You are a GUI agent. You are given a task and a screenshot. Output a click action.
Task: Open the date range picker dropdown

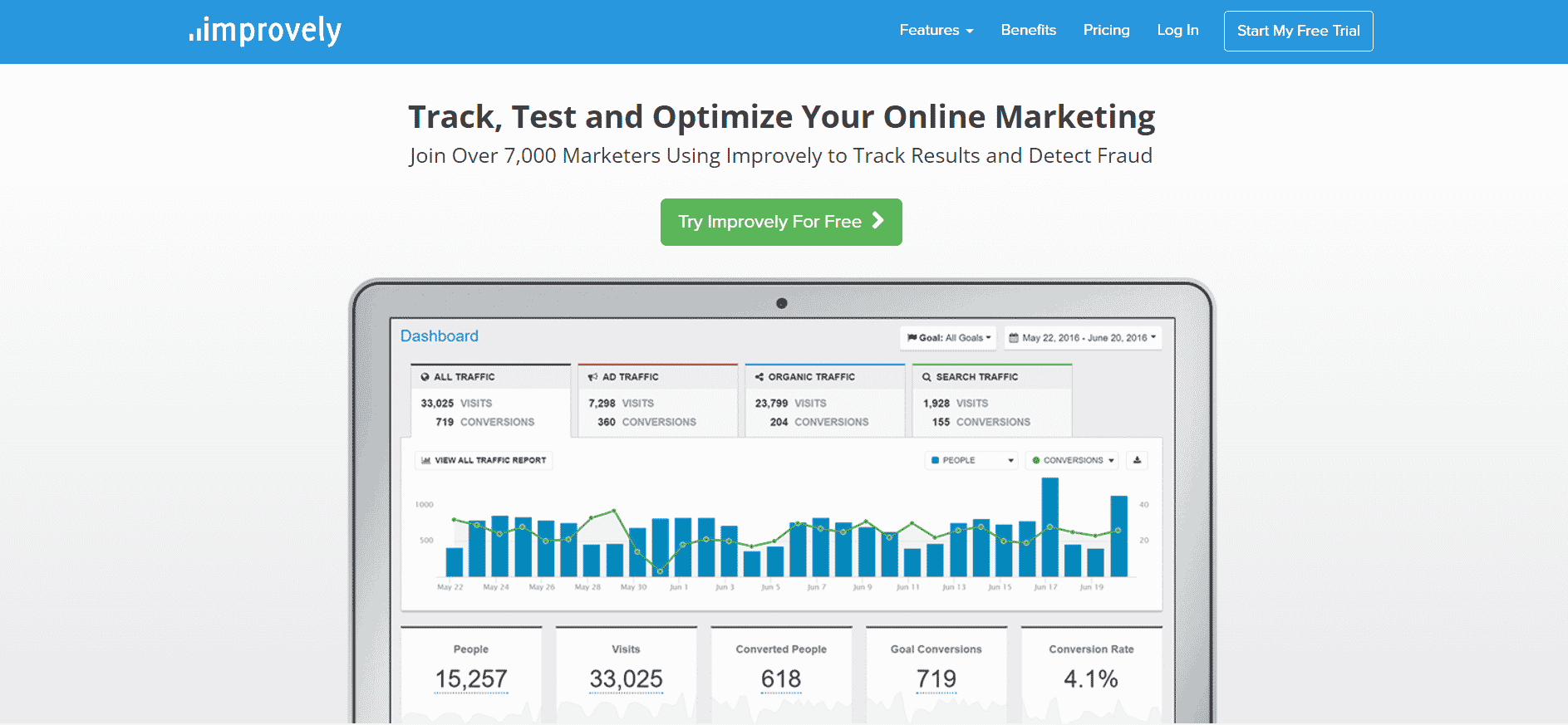1082,338
